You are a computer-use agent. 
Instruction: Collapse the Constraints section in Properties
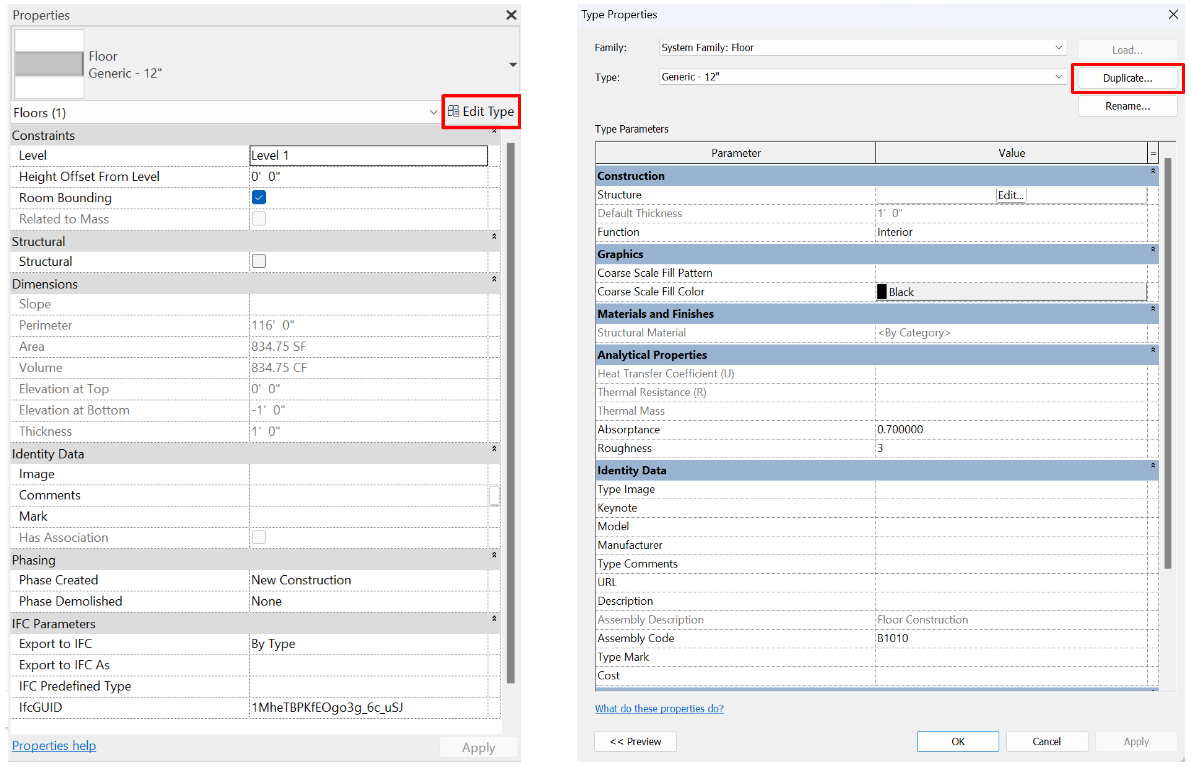pos(494,132)
